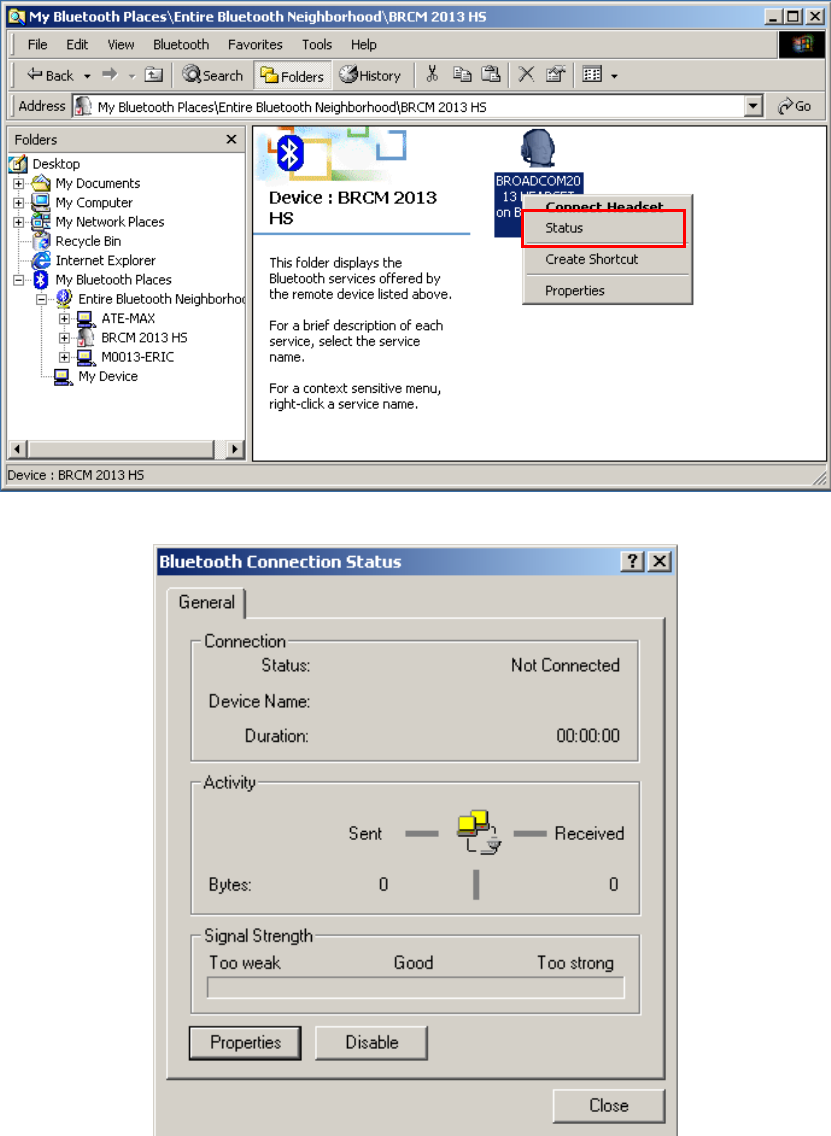Select the Broadcom headset service icon
Screen dimensions: 831x1136
[538, 149]
